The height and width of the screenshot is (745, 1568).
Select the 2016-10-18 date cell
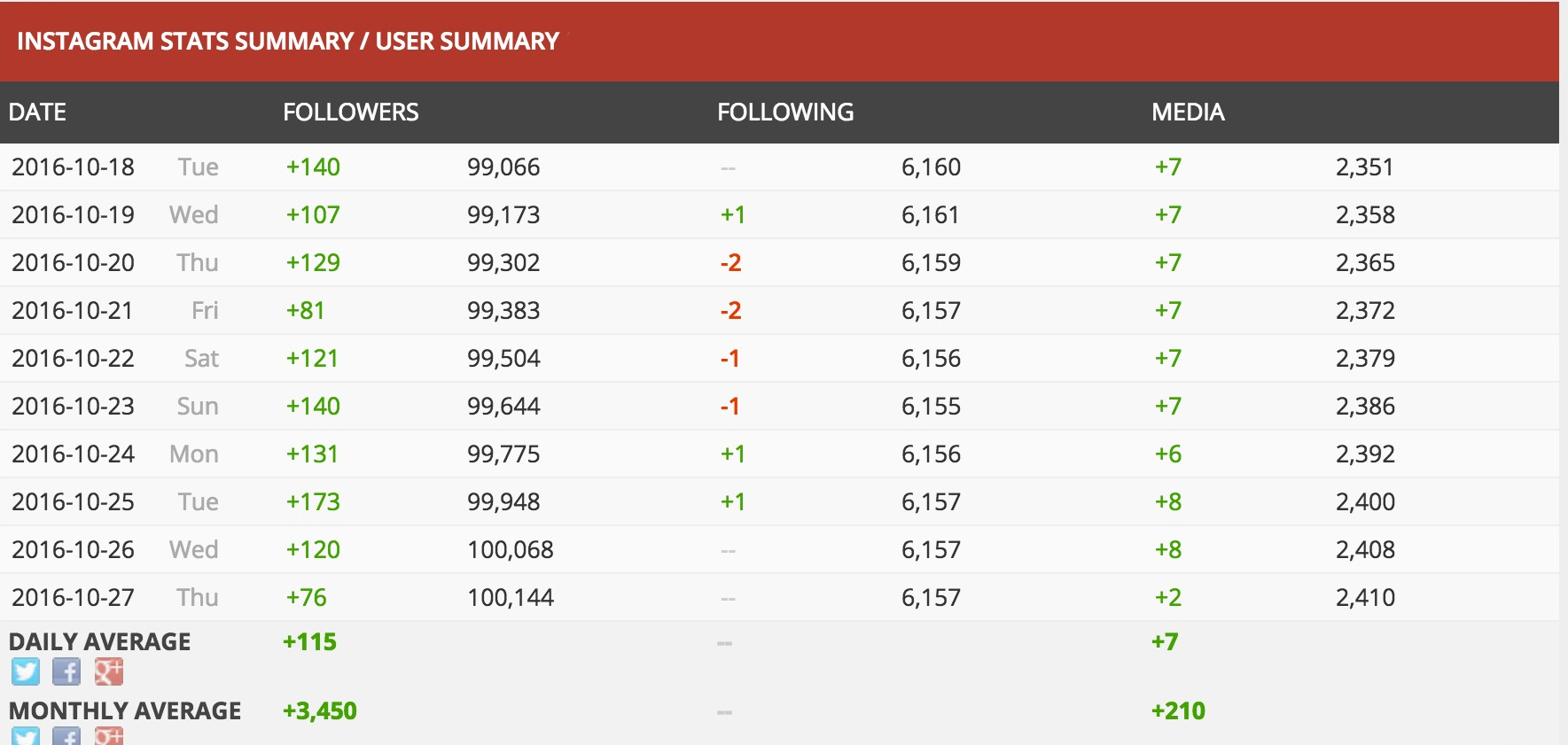coord(74,167)
